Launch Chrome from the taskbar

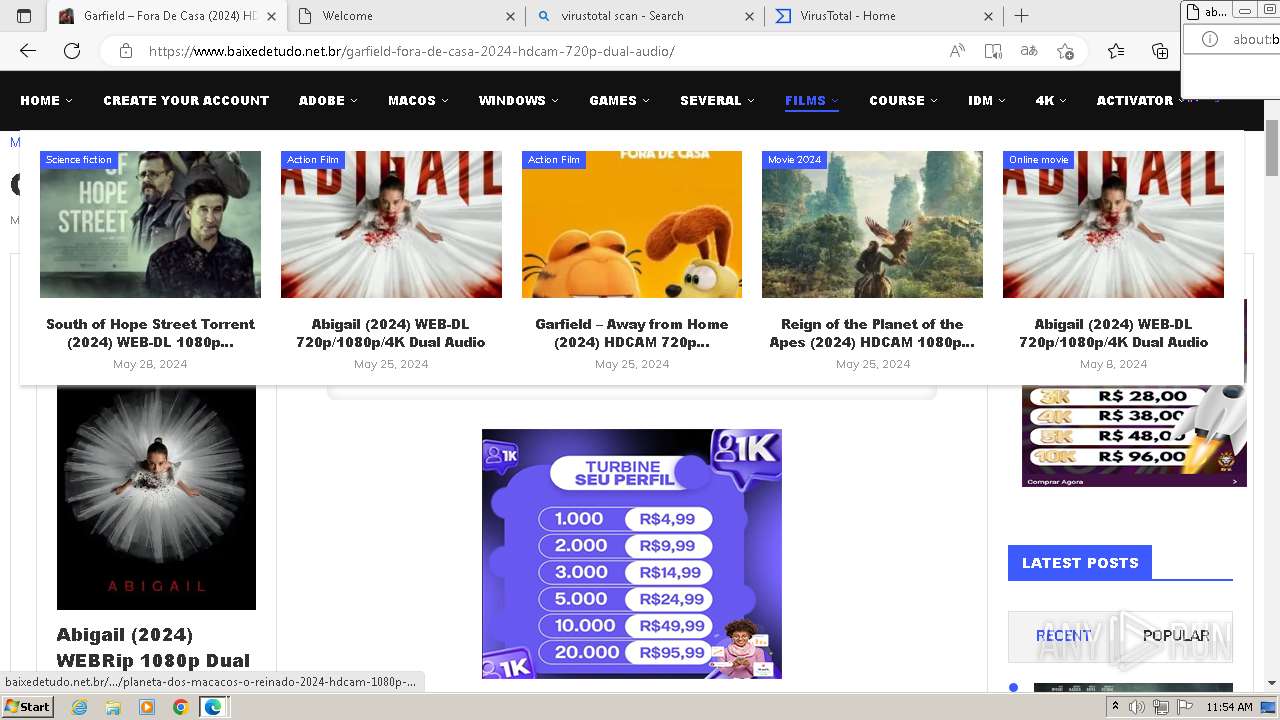pos(180,707)
